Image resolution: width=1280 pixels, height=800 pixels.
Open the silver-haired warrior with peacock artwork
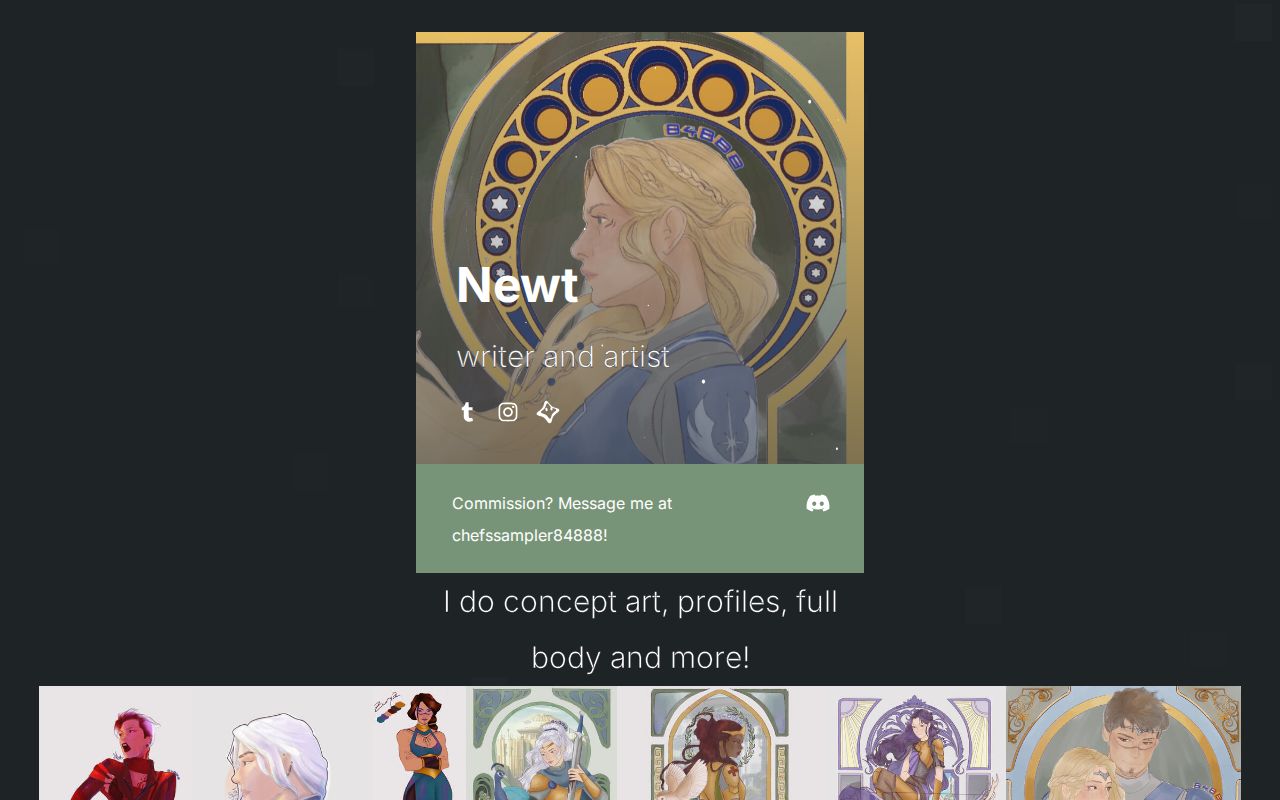[x=541, y=743]
